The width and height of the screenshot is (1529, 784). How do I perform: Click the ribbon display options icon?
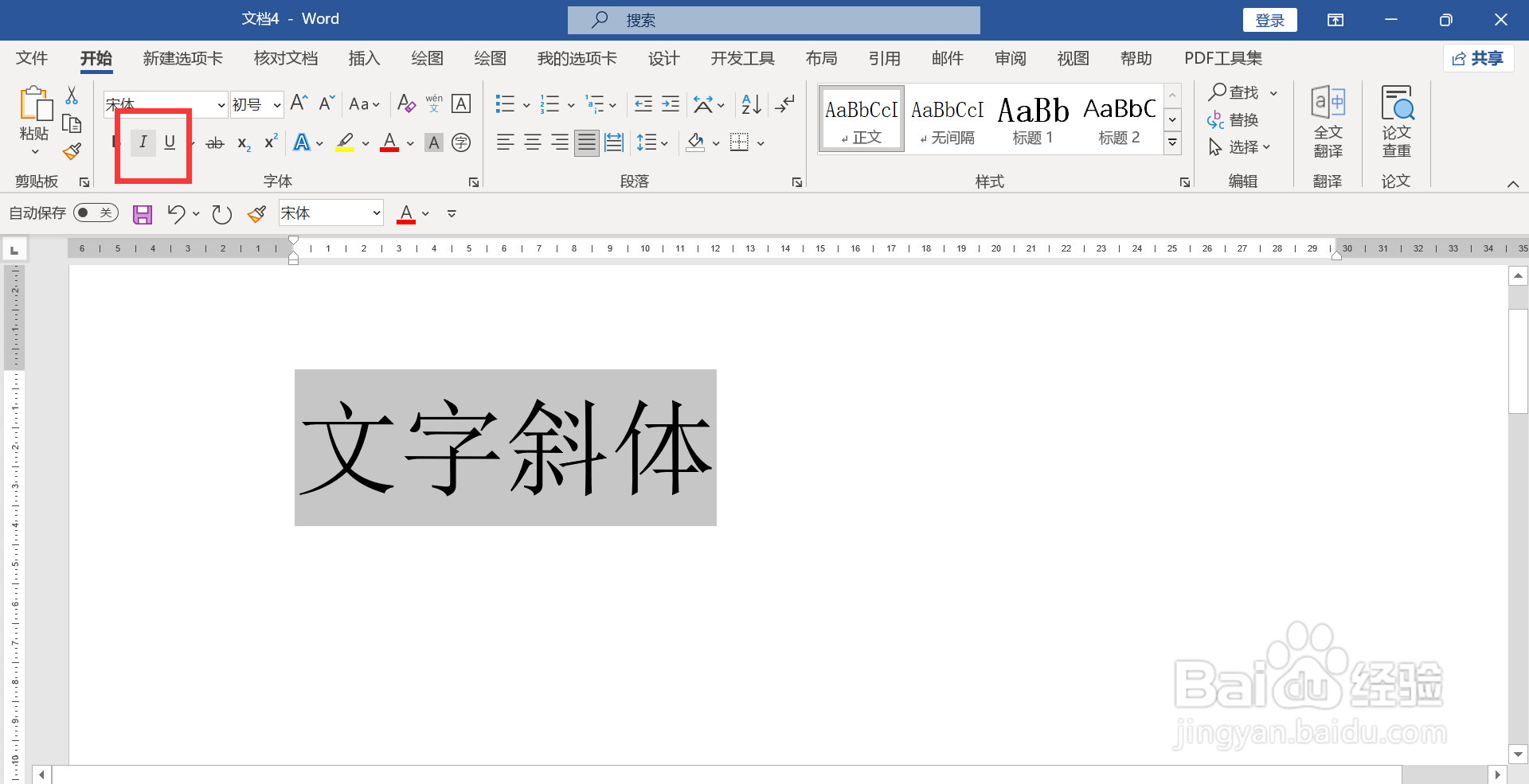(1335, 20)
